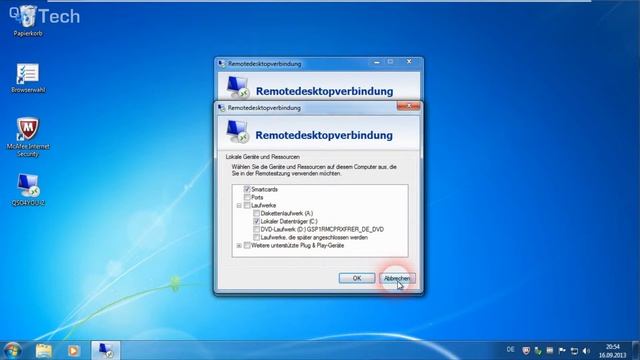
Task: Uncheck the Lokaler Datenträger (C:) checkbox
Action: pyautogui.click(x=256, y=221)
